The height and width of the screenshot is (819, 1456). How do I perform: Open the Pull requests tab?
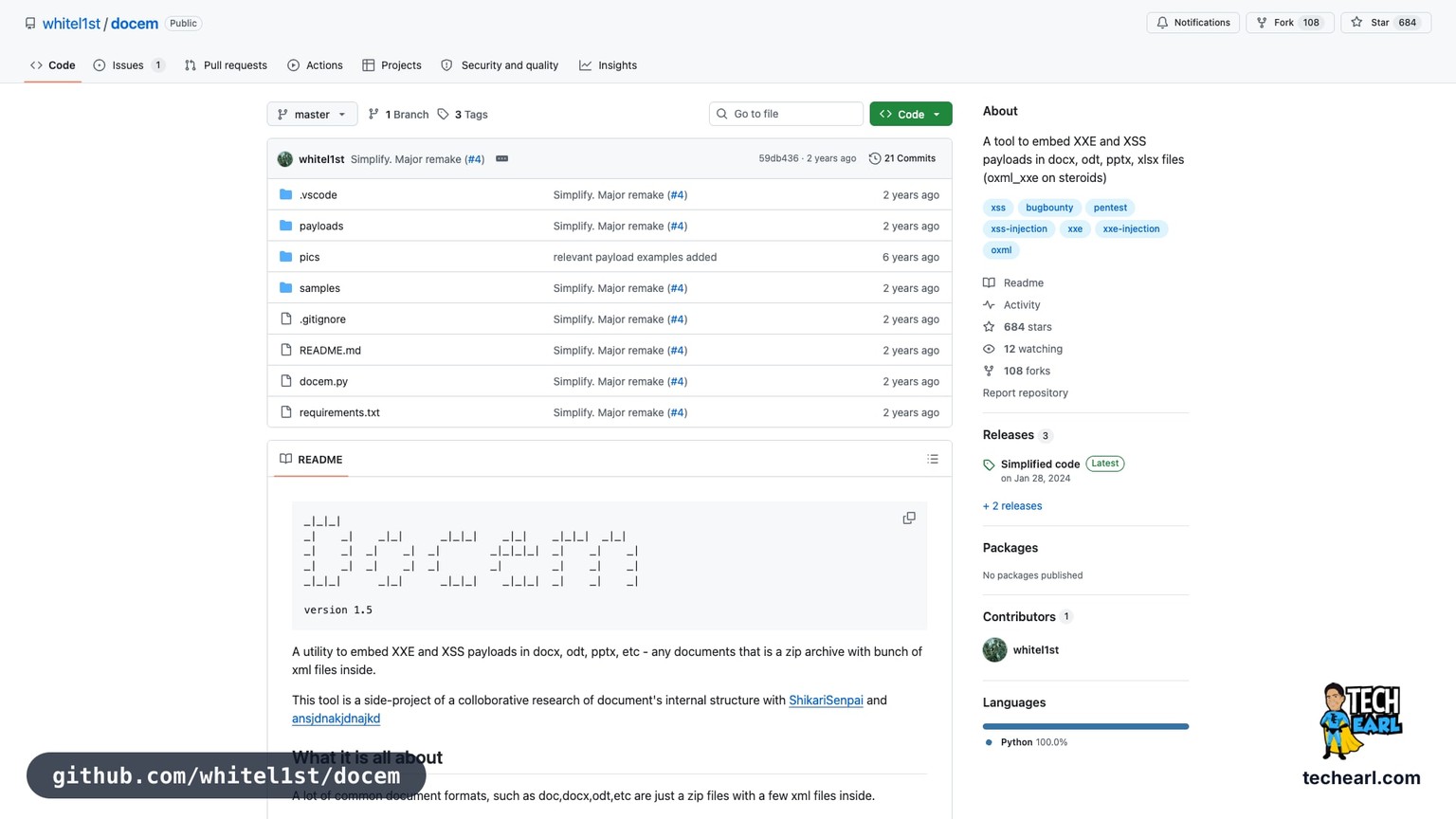(226, 65)
